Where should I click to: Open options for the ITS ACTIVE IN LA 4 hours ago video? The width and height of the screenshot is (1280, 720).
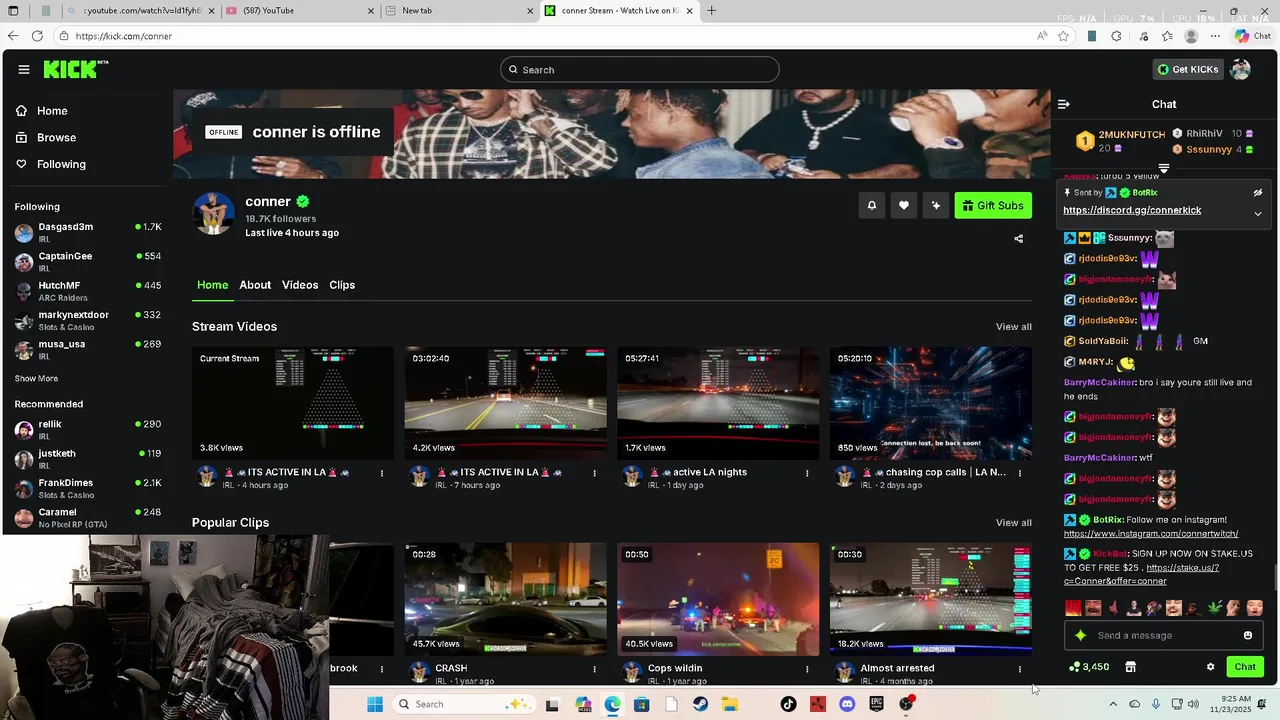click(x=382, y=473)
